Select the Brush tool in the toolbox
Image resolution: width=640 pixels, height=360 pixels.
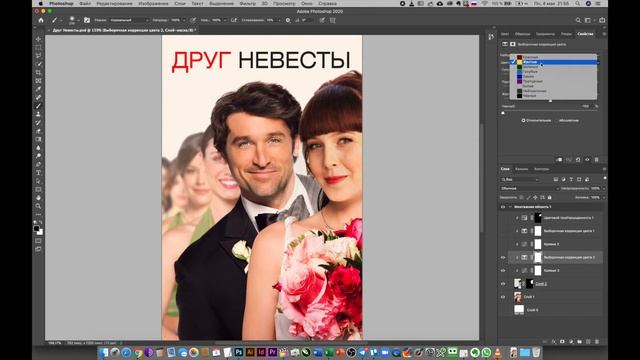coord(38,106)
